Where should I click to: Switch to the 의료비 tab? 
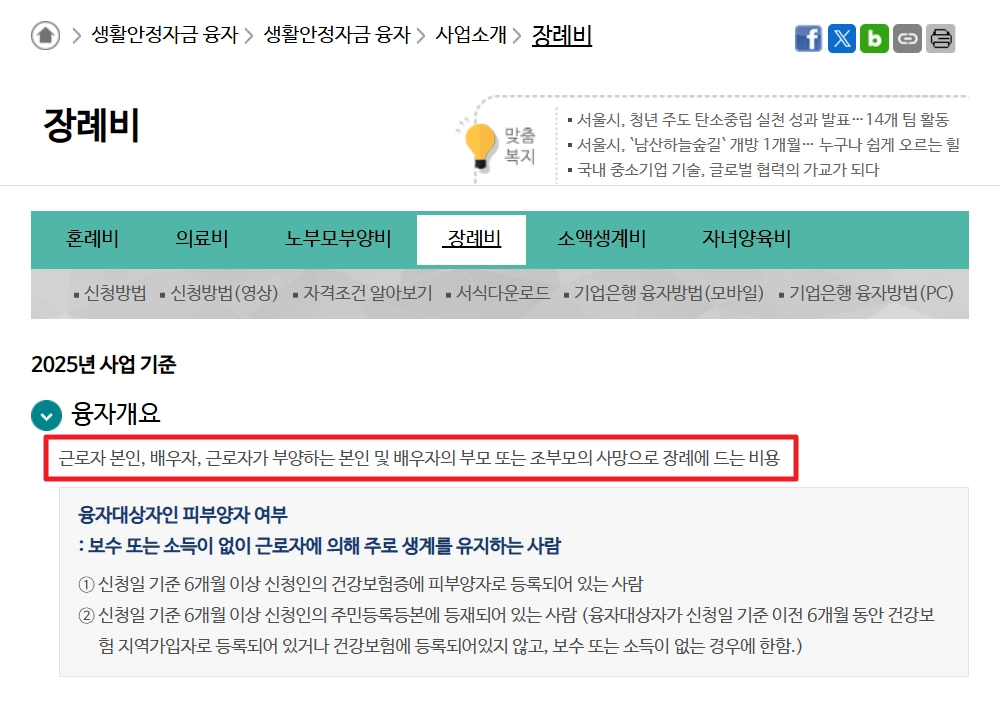[x=203, y=239]
